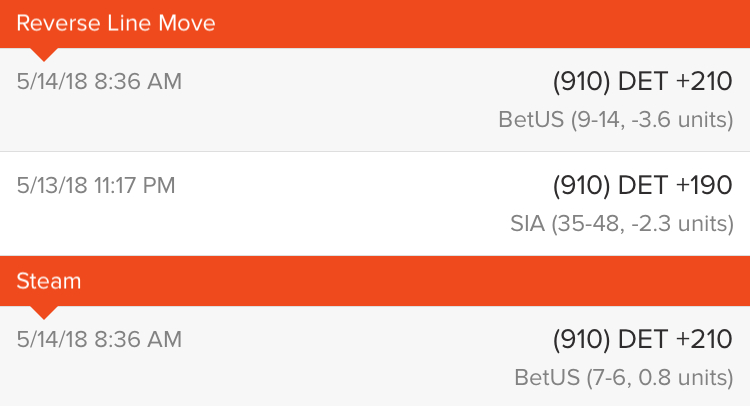
Task: Click the 5/13/18 11:17 PM timestamp
Action: click(96, 186)
